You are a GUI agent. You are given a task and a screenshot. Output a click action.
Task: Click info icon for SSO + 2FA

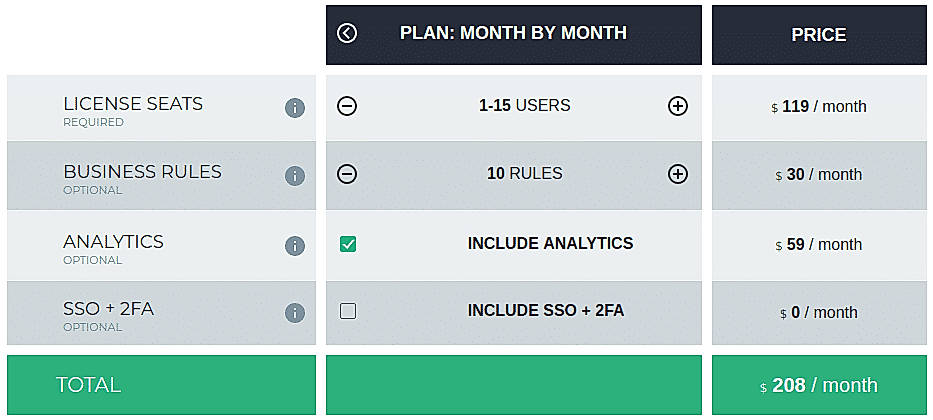pos(295,313)
